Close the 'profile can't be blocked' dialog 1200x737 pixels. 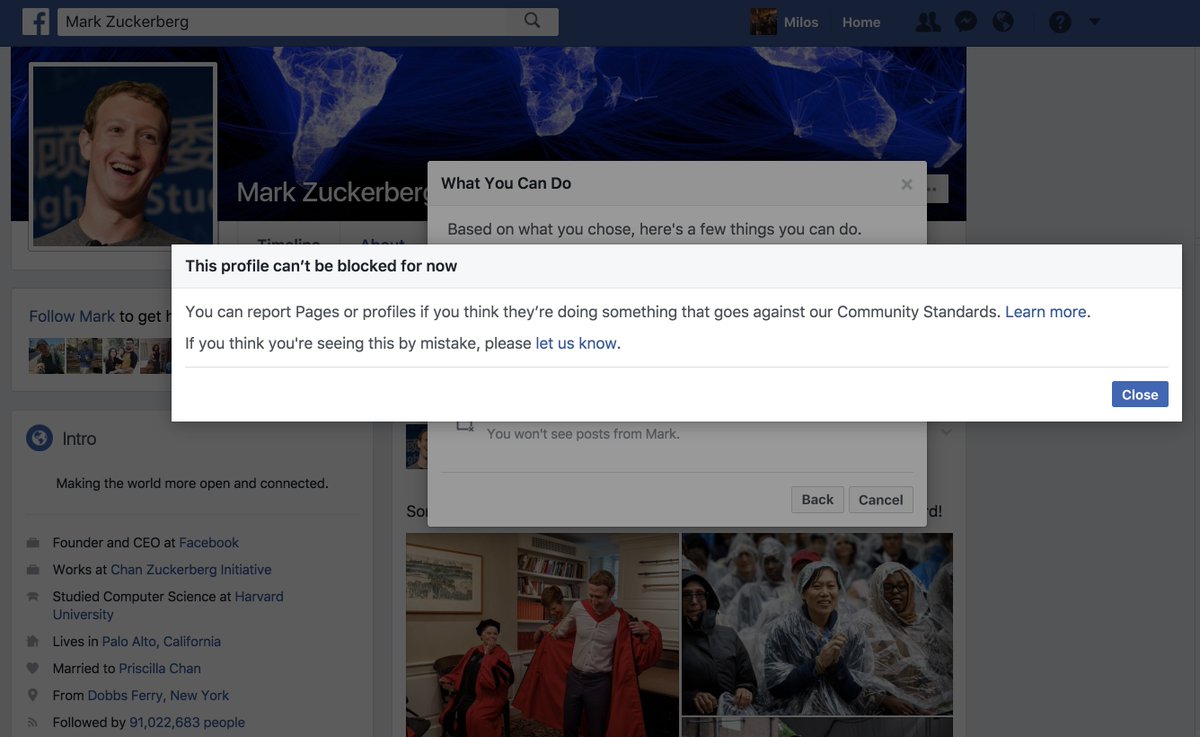(x=1140, y=394)
